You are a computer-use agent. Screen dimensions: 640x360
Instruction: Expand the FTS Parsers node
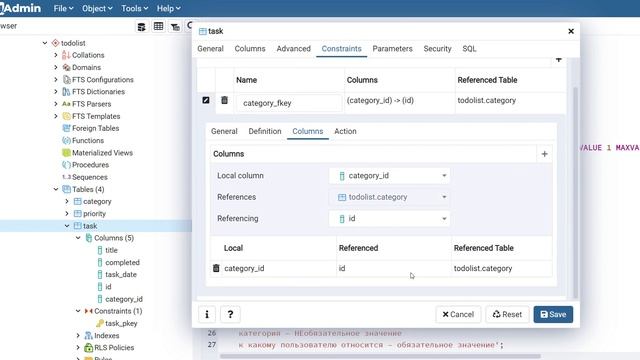click(56, 104)
